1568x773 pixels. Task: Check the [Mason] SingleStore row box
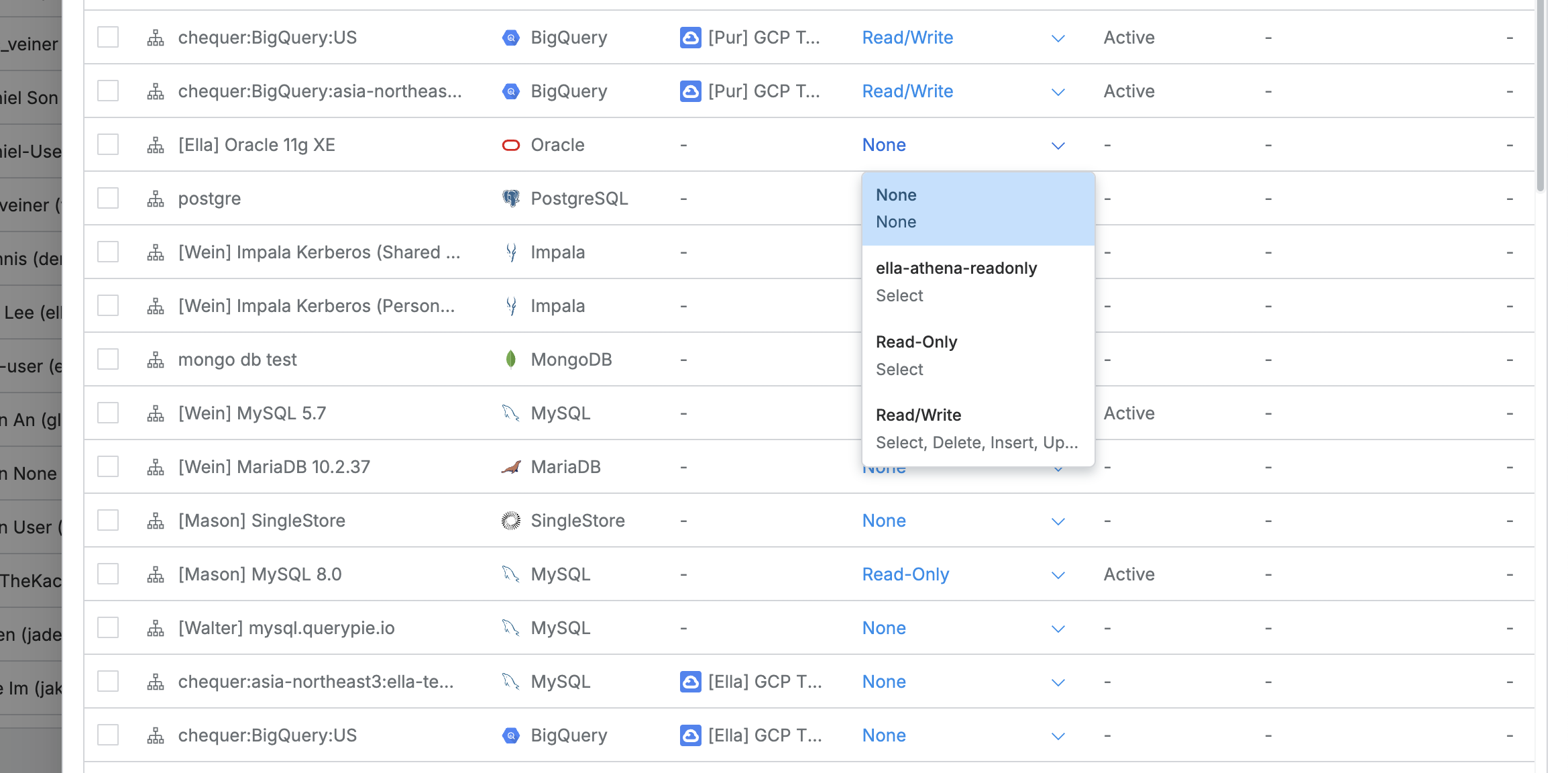pyautogui.click(x=108, y=520)
